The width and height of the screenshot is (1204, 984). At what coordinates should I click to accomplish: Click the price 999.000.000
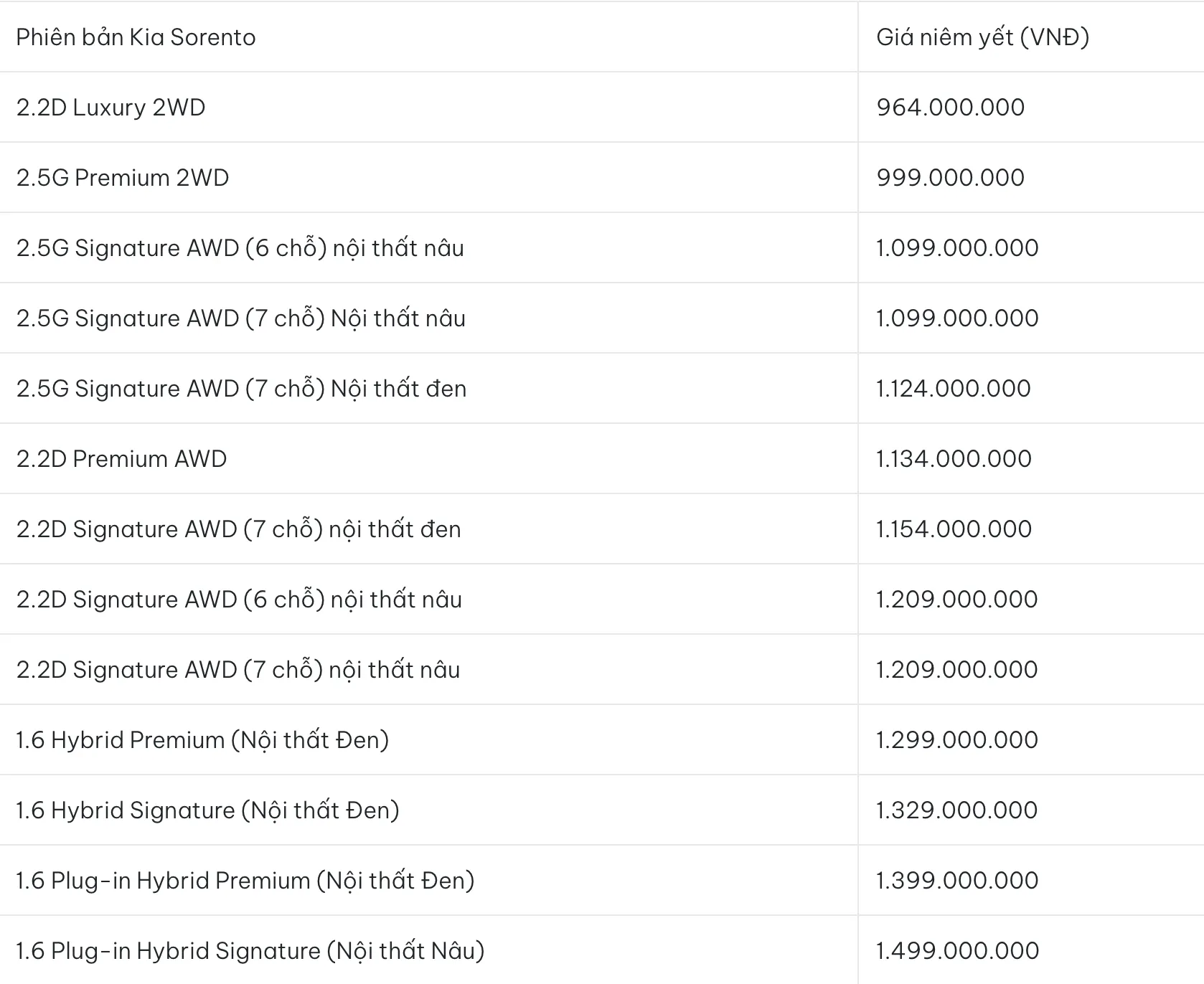tap(950, 178)
